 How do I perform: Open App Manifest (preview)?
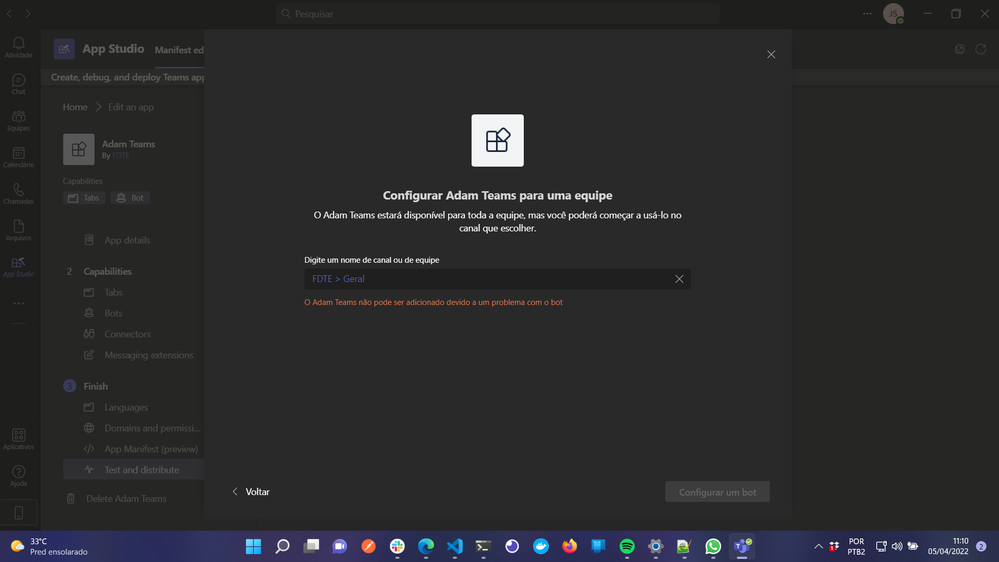click(151, 449)
